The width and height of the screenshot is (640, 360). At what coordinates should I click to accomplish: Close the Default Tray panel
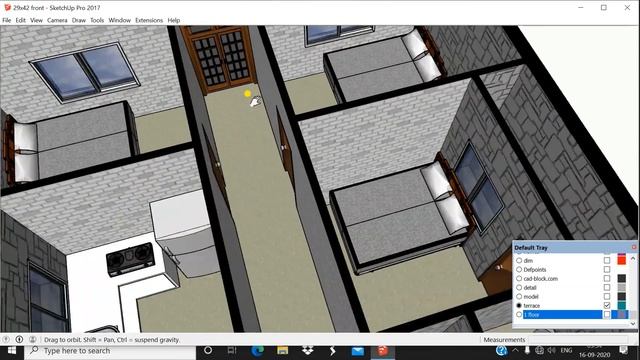(634, 247)
